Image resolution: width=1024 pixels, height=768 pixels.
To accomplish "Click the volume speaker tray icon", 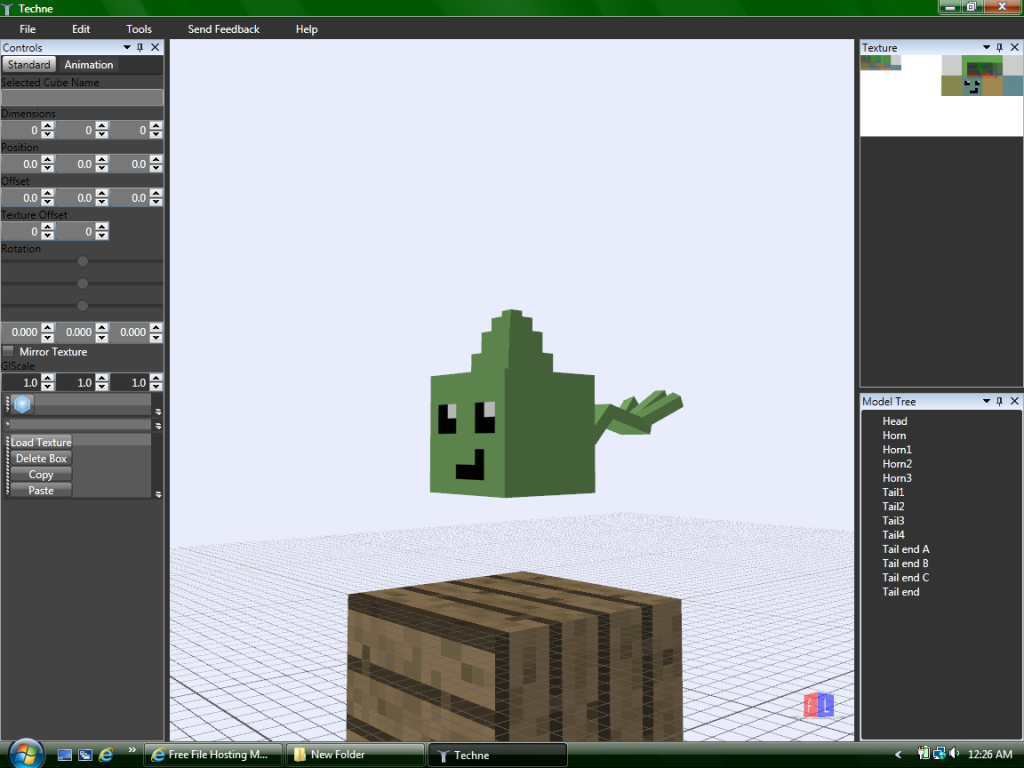I will (954, 753).
